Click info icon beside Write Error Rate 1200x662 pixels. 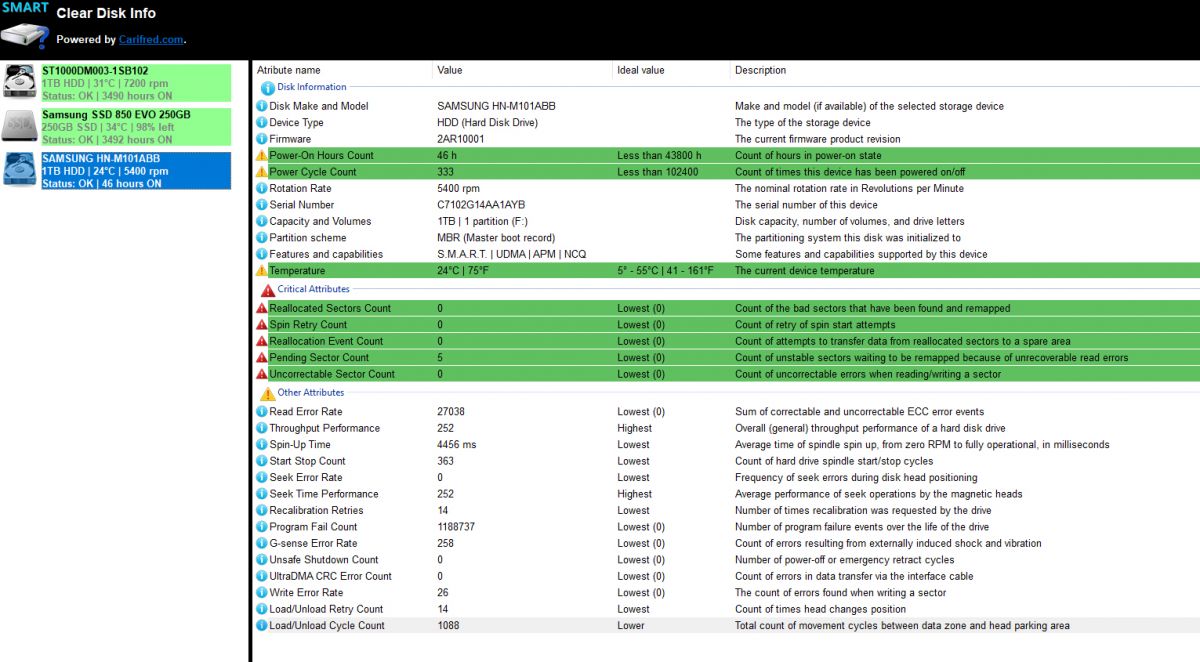click(x=262, y=593)
